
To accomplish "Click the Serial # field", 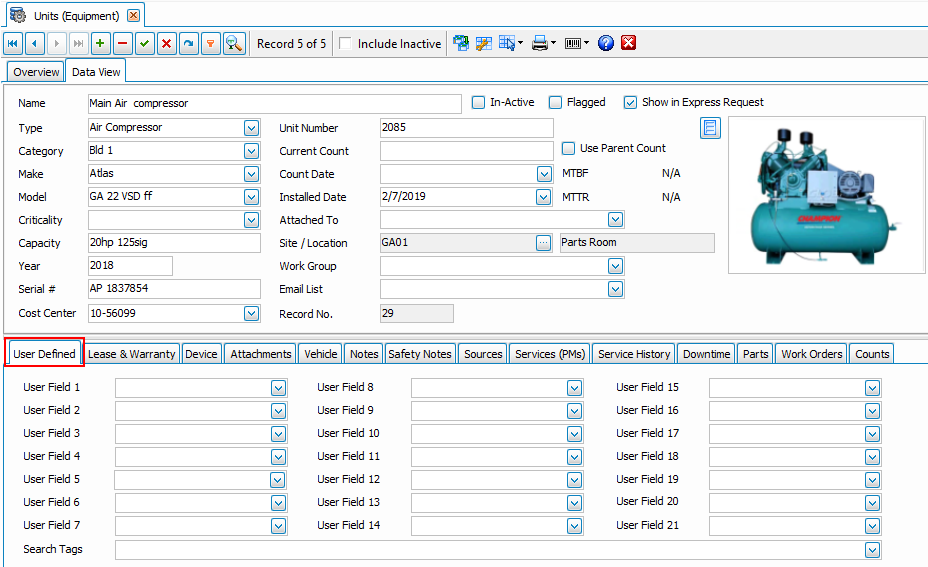I will click(x=174, y=289).
